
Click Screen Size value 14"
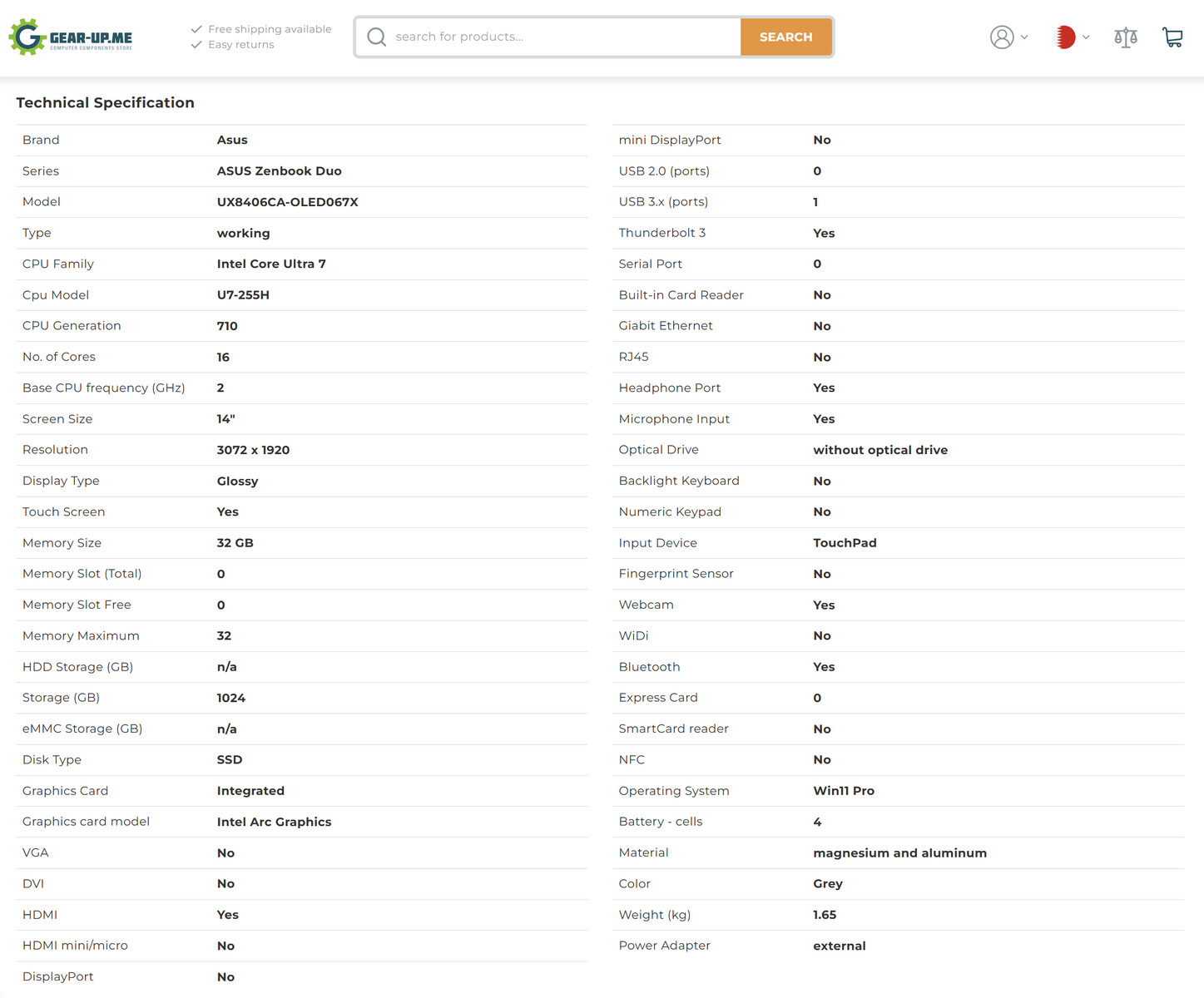(x=225, y=419)
